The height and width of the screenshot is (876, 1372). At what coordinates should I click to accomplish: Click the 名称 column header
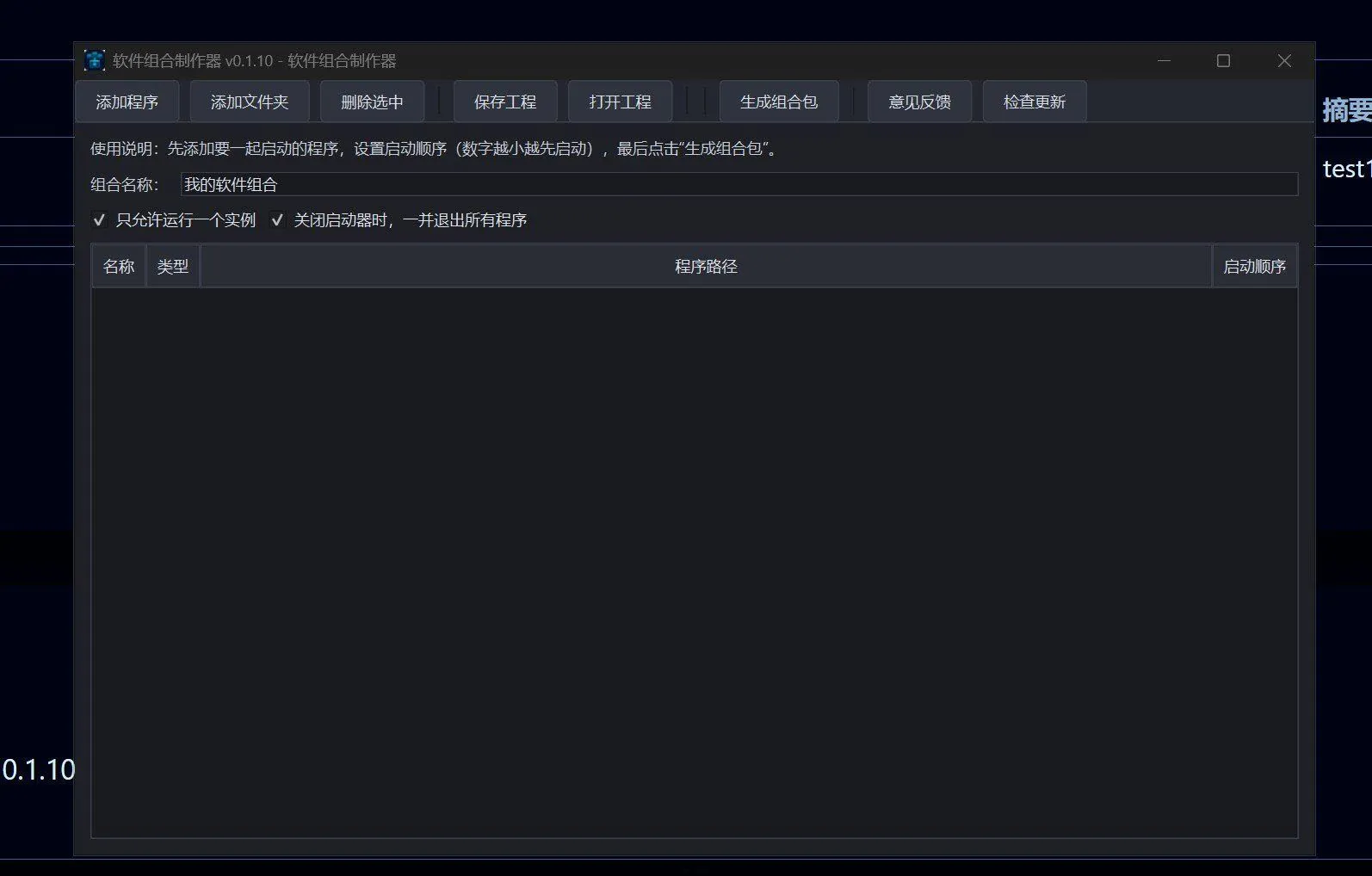(x=119, y=266)
